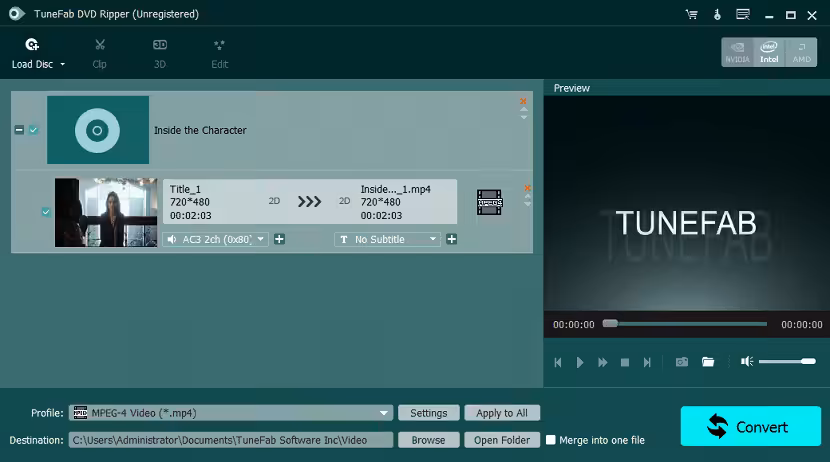Viewport: 830px width, 462px height.
Task: Open the shopping cart purchase icon
Action: click(x=692, y=14)
